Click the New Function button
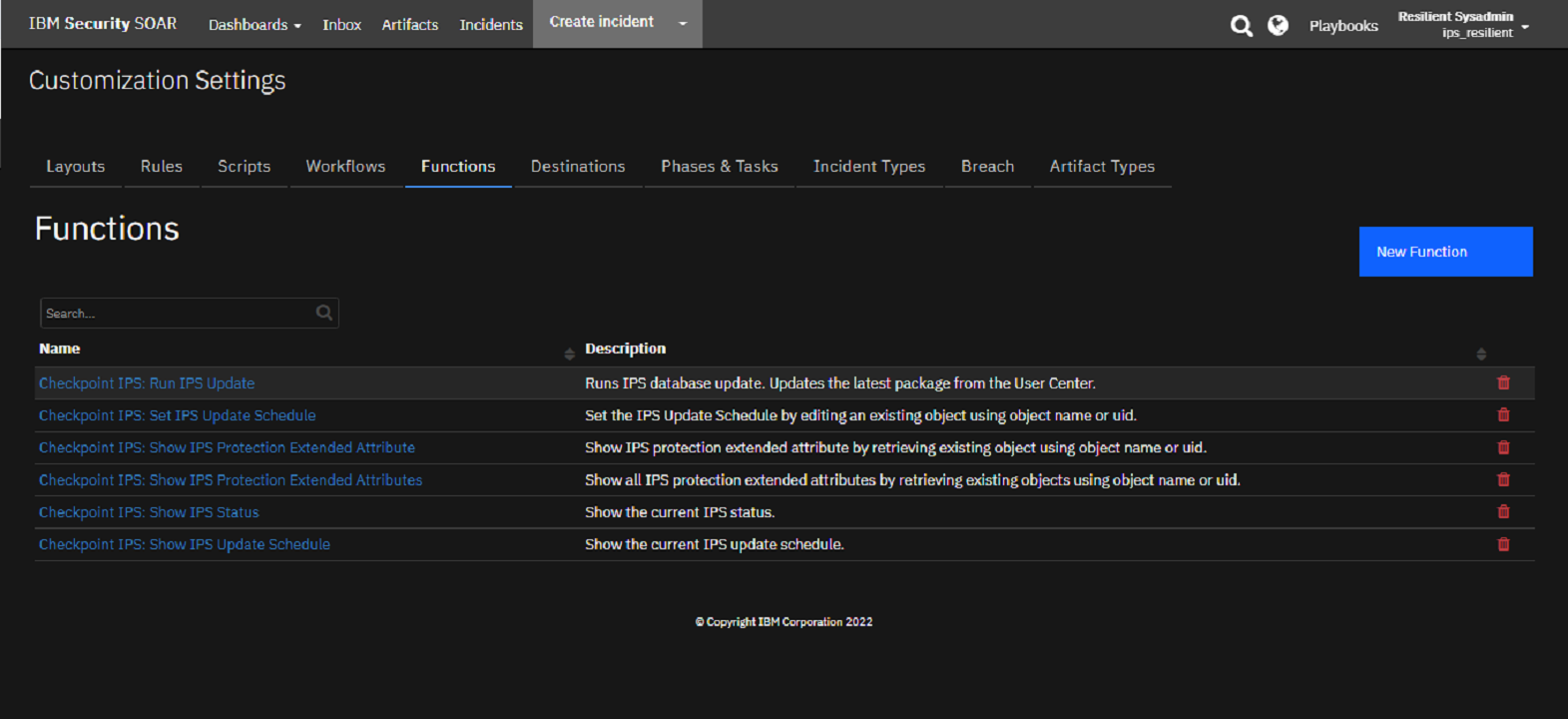Screen dimensions: 1568x719 [1445, 252]
